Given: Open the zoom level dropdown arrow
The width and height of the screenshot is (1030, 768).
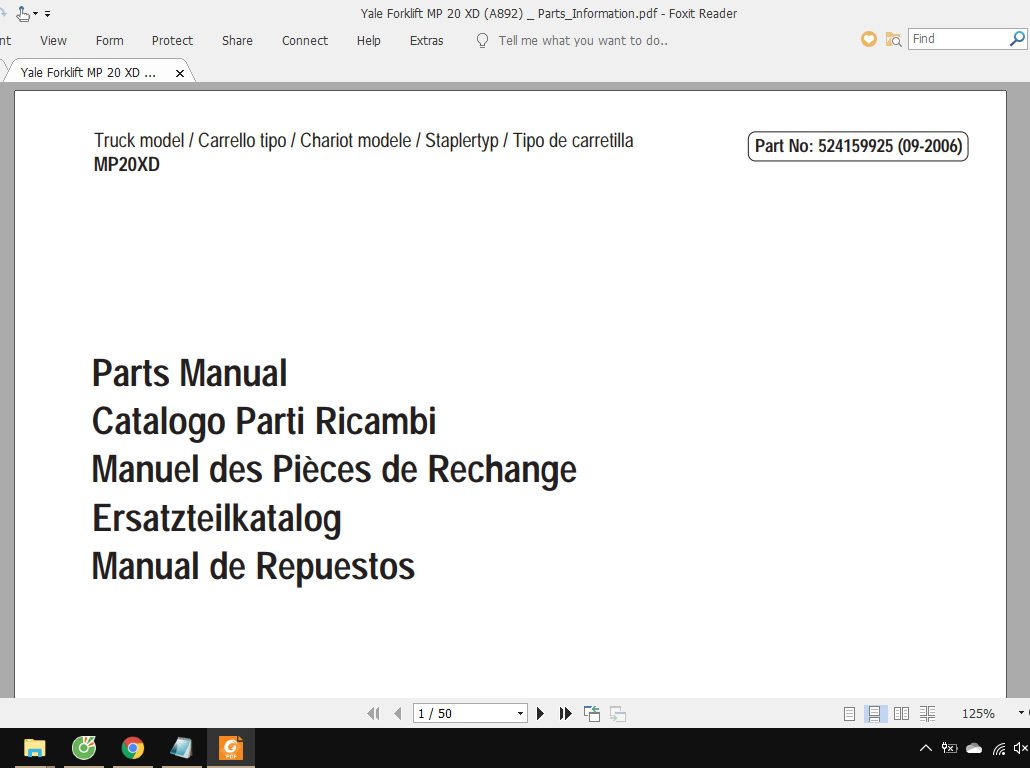Looking at the screenshot, I should [1021, 713].
